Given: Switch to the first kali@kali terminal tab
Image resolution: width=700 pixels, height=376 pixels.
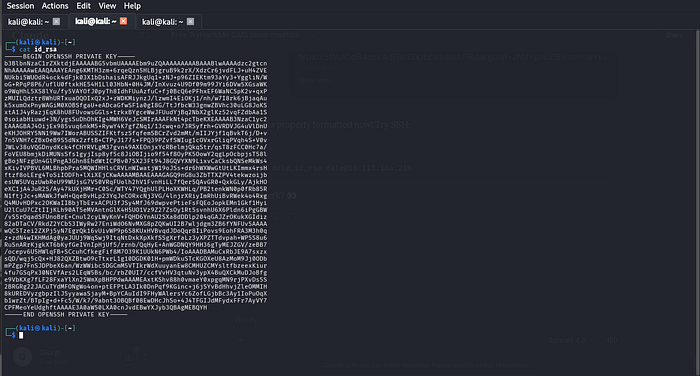Looking at the screenshot, I should click(29, 21).
